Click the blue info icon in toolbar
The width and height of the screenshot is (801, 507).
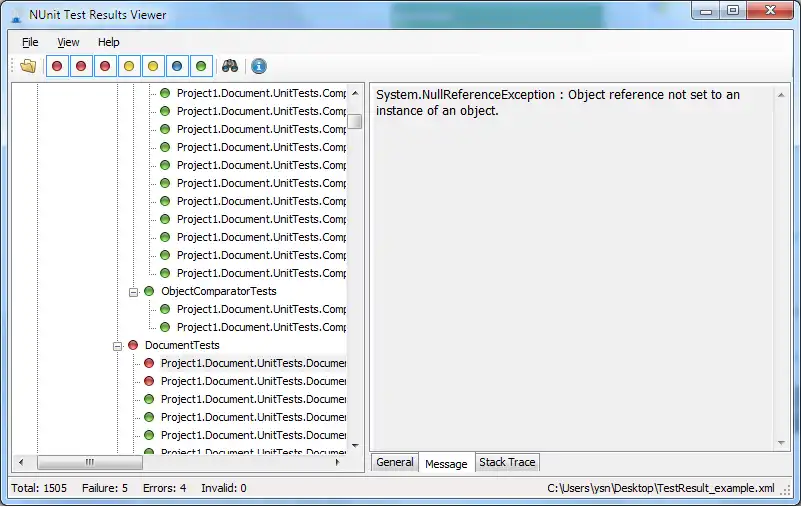pos(258,66)
